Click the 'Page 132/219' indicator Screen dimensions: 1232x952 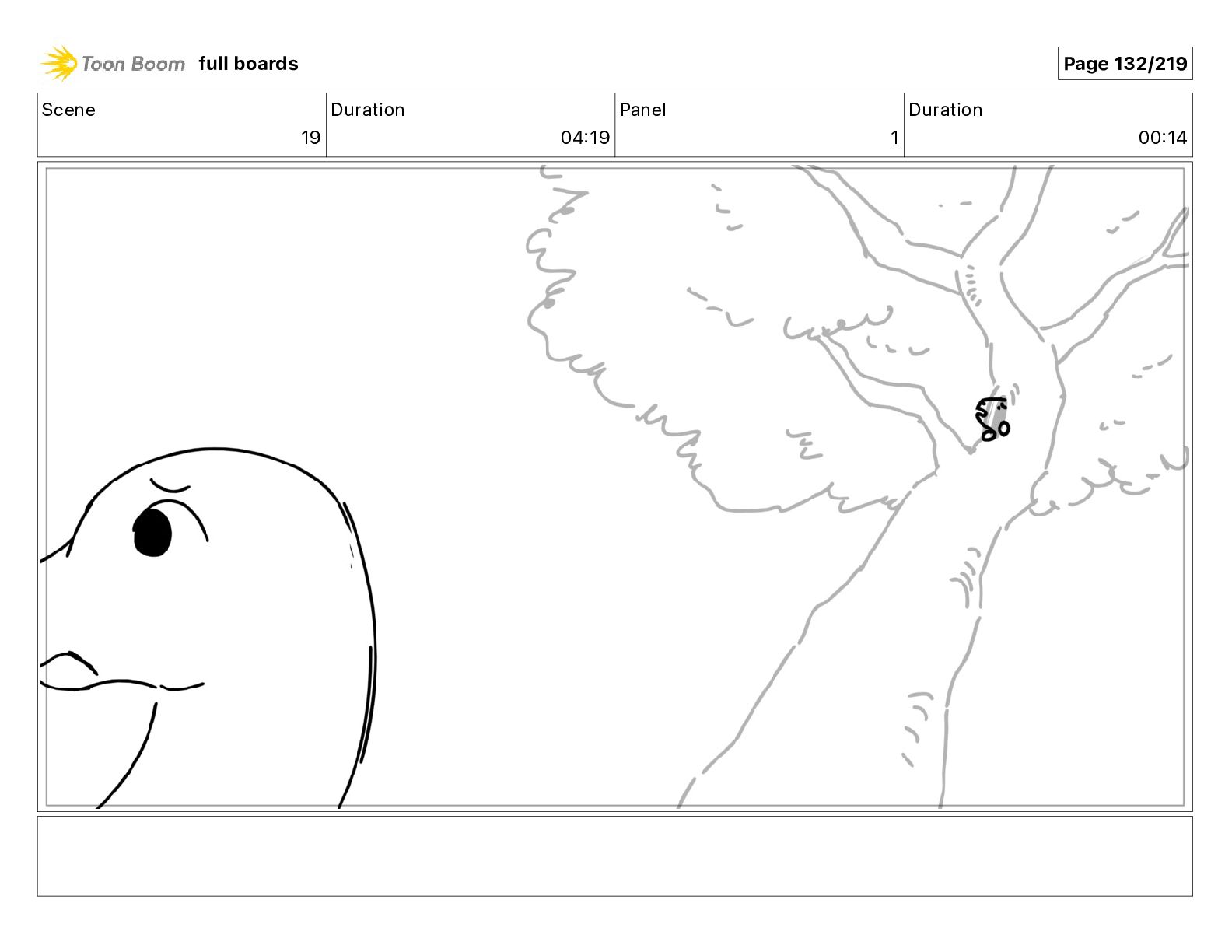(x=1125, y=64)
